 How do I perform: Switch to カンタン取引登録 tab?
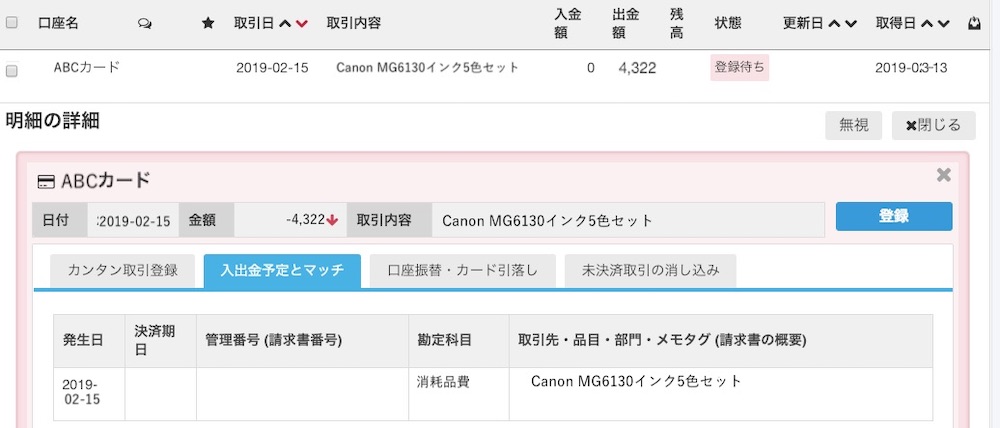coord(122,270)
